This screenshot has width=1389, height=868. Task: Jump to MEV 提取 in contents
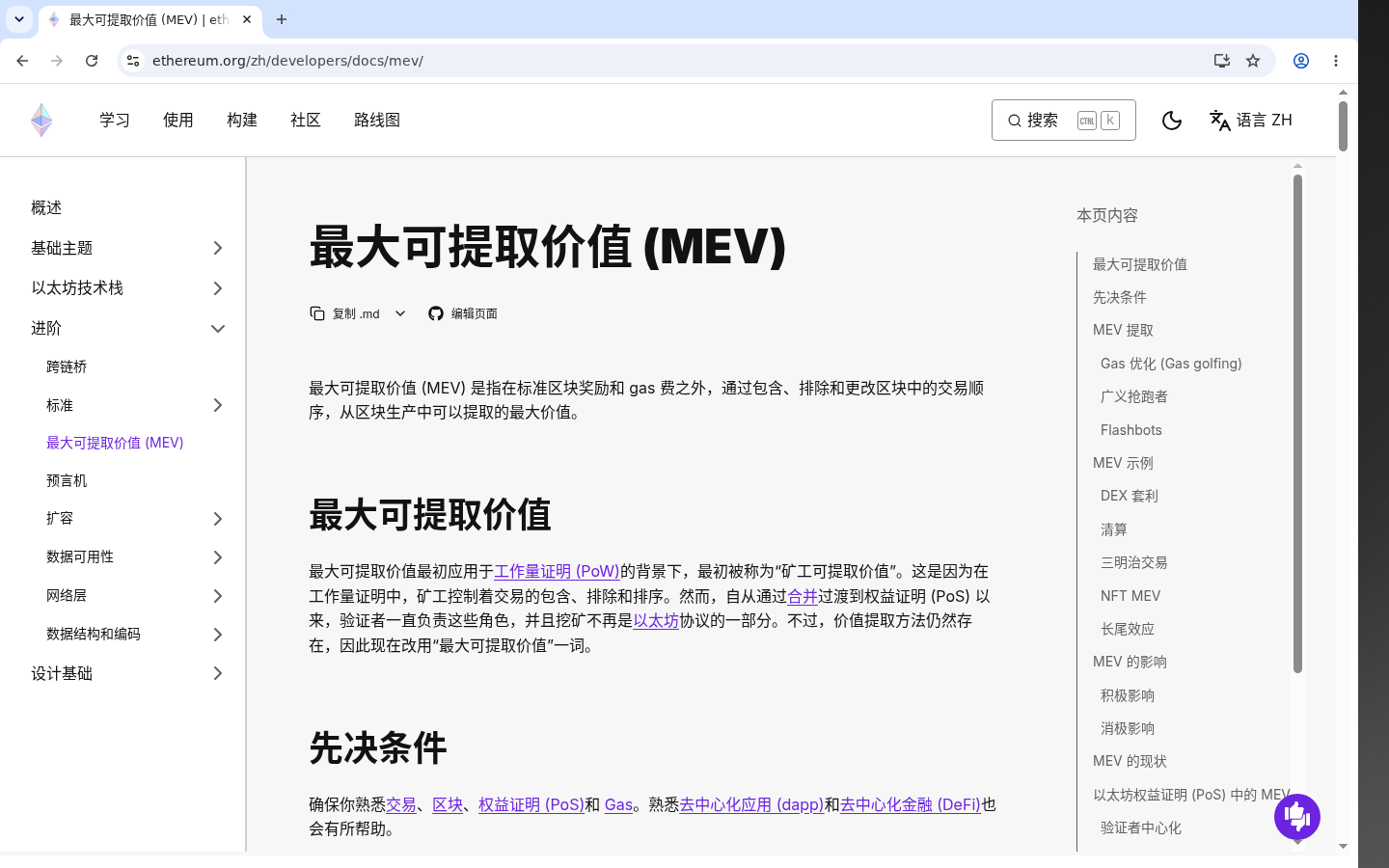1123,331
